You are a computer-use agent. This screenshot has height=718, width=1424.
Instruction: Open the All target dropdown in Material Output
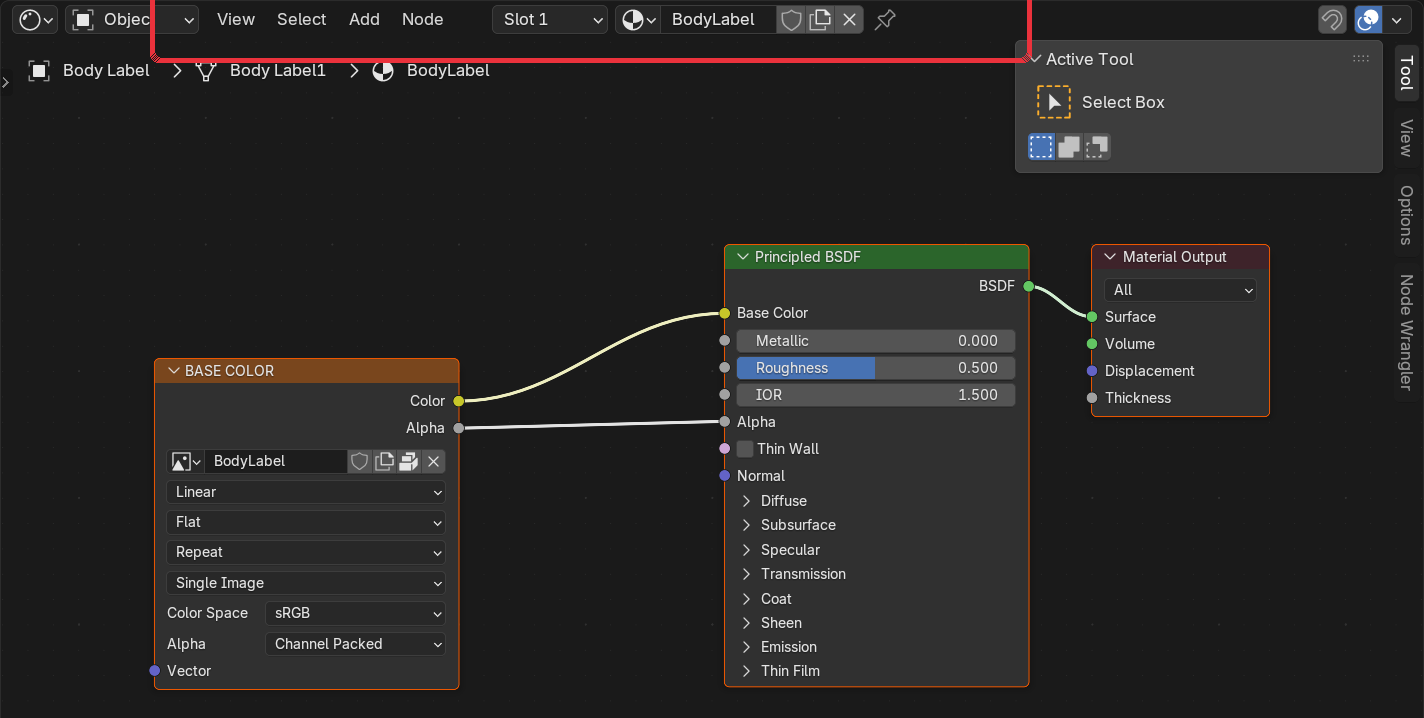(1180, 290)
